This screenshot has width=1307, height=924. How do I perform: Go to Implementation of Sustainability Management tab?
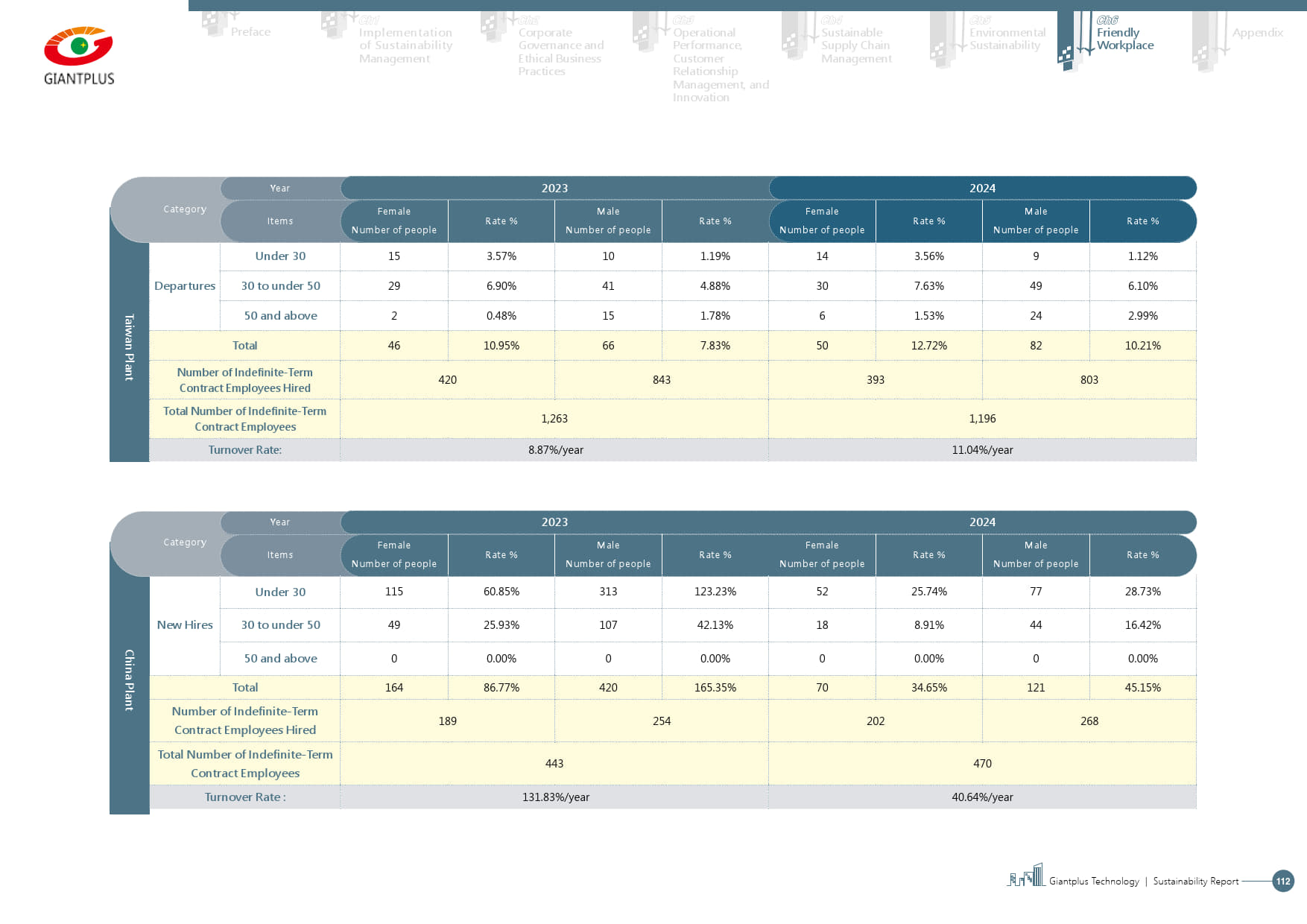tap(405, 45)
